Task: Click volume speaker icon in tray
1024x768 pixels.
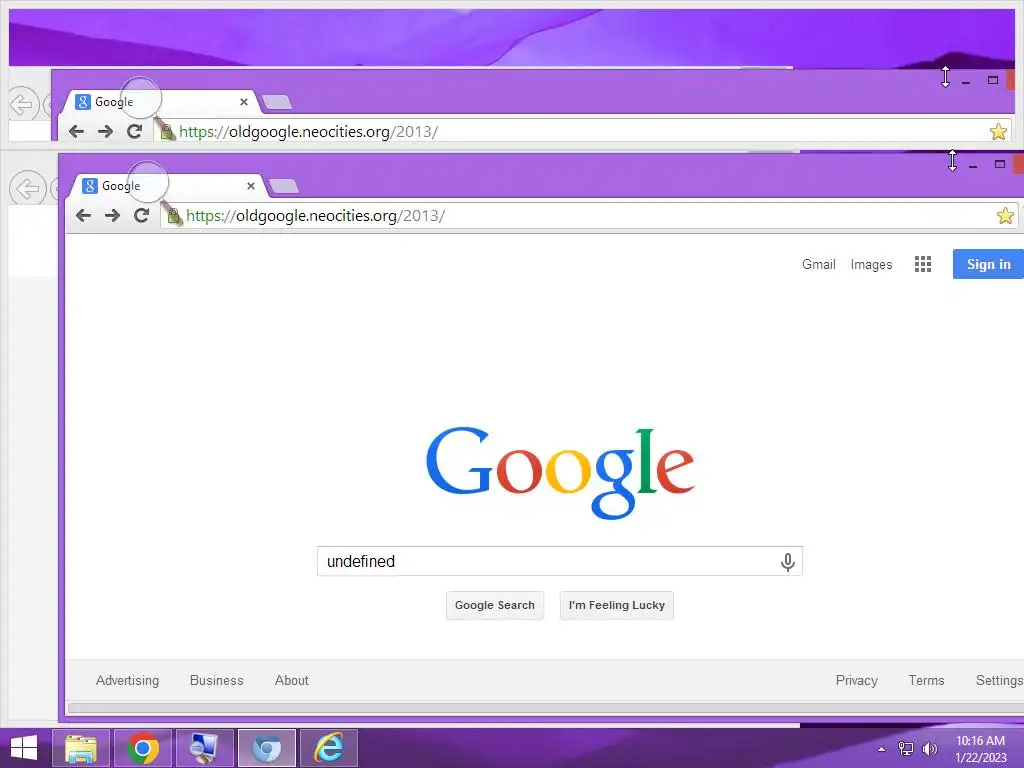Action: coord(929,749)
